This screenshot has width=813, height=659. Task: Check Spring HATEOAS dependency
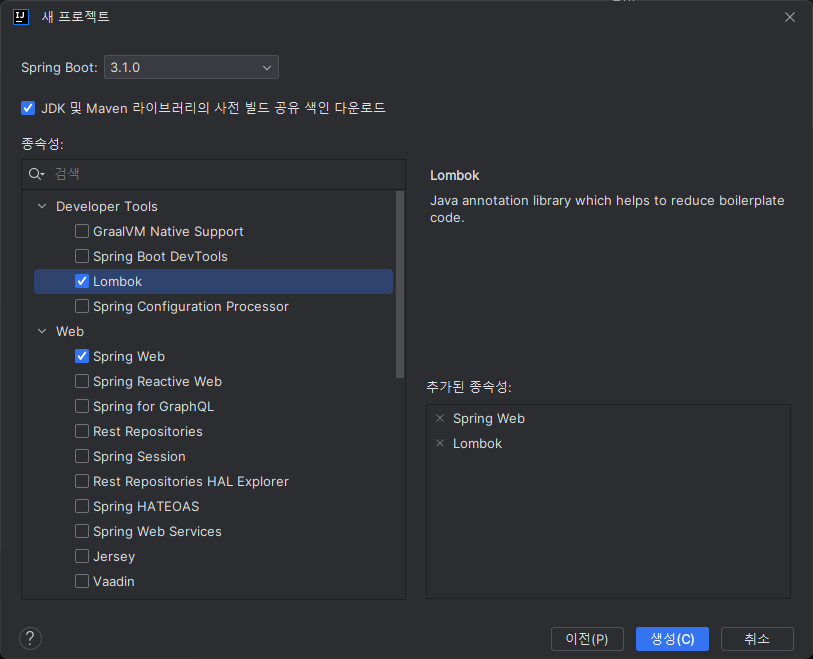82,506
